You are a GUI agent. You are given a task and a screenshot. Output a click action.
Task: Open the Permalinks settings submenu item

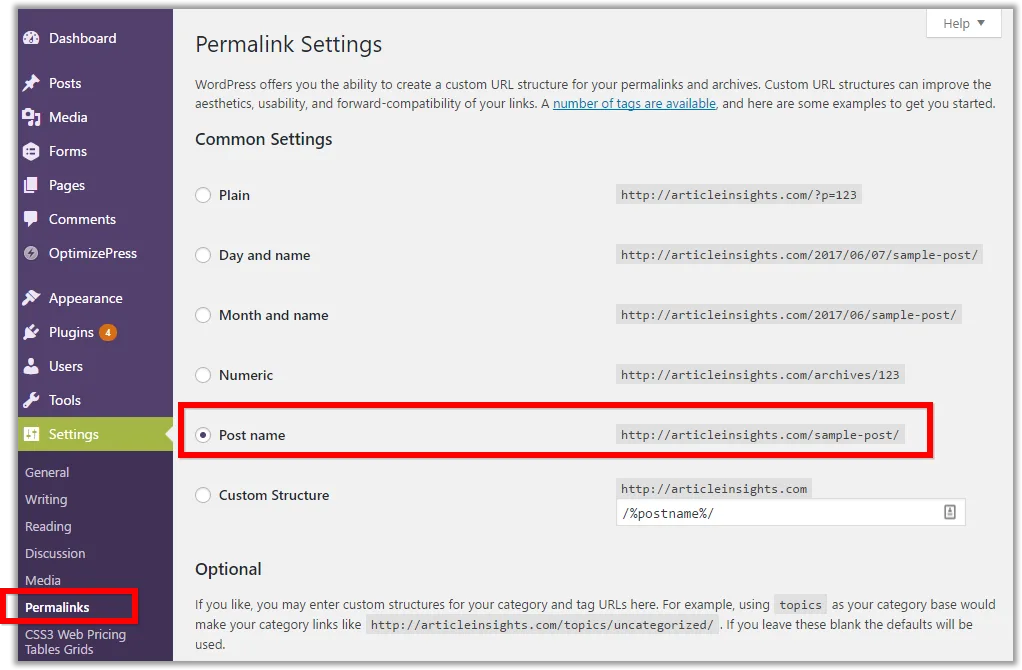pyautogui.click(x=57, y=607)
